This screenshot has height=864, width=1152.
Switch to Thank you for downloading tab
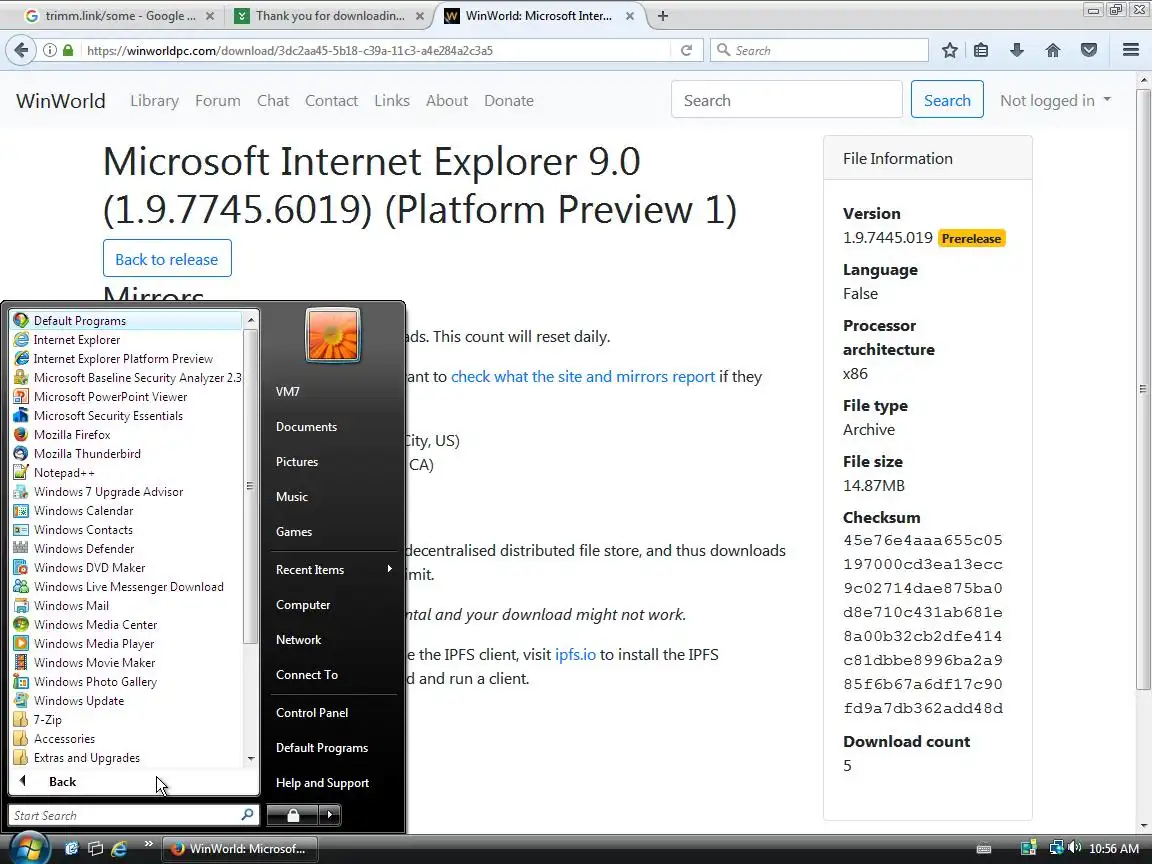(330, 15)
